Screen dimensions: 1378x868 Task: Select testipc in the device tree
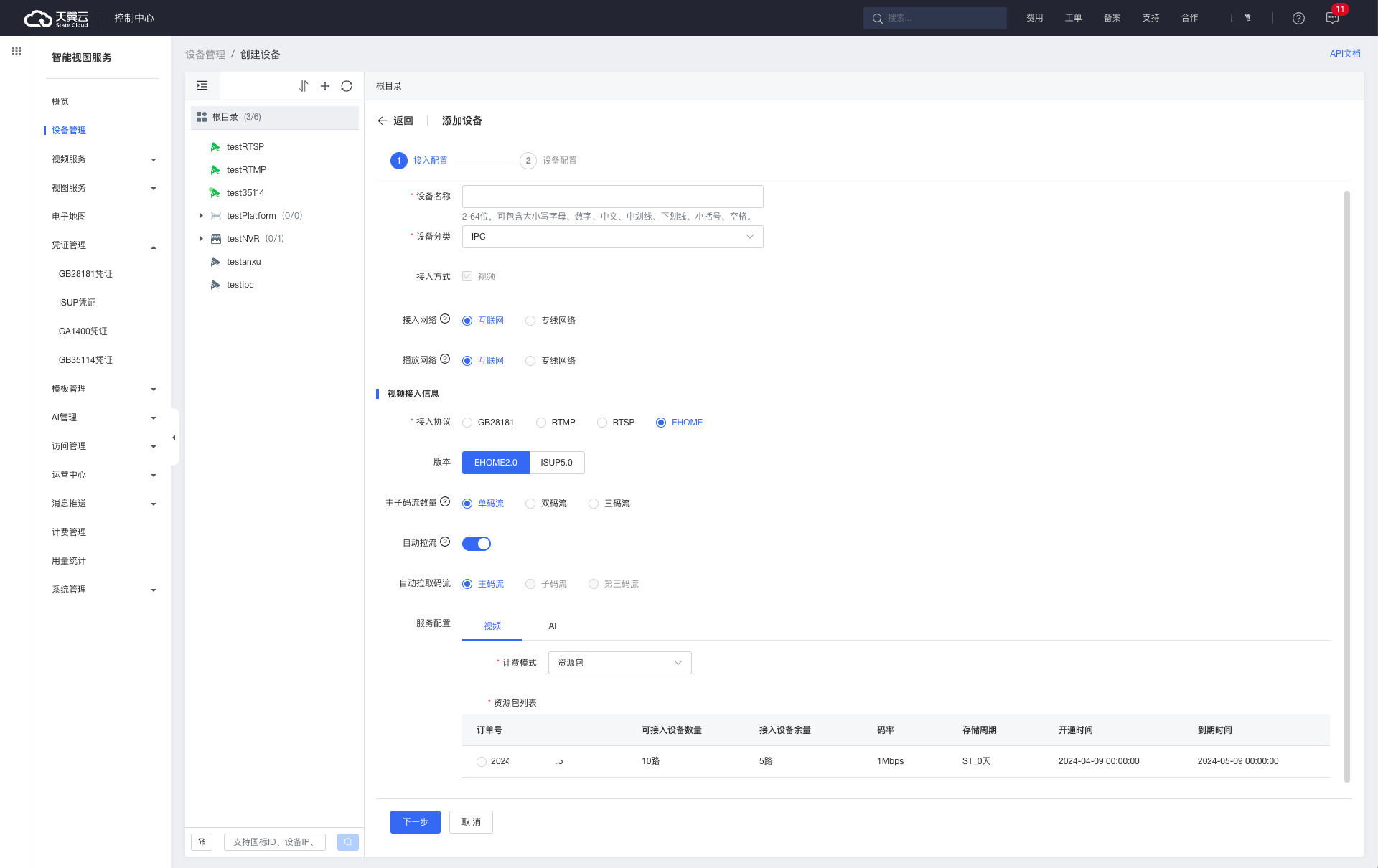click(x=240, y=285)
